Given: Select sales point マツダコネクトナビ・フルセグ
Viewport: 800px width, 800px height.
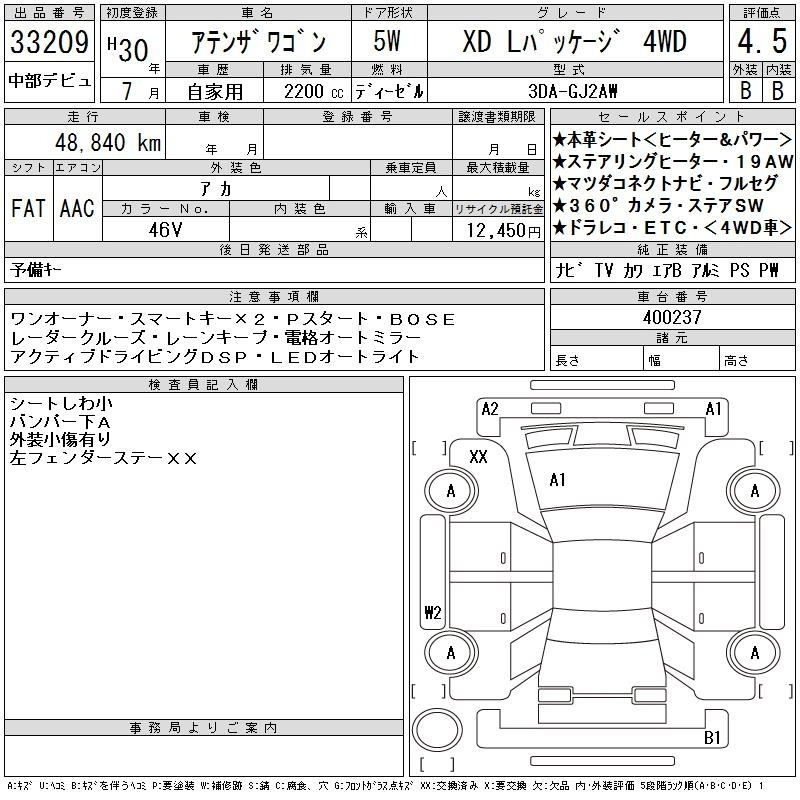Looking at the screenshot, I should pyautogui.click(x=665, y=183).
